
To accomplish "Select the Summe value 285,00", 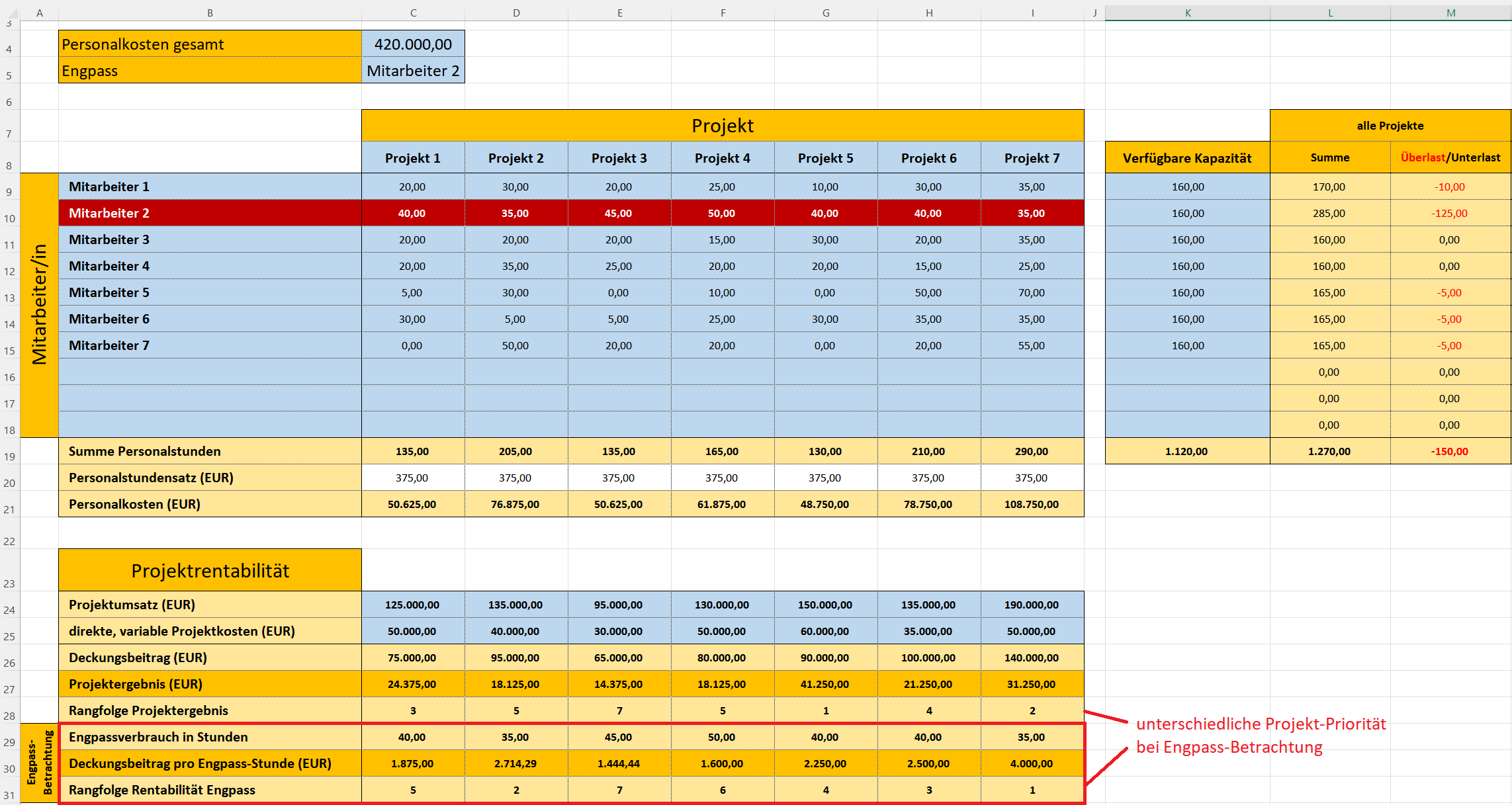I will pyautogui.click(x=1330, y=213).
